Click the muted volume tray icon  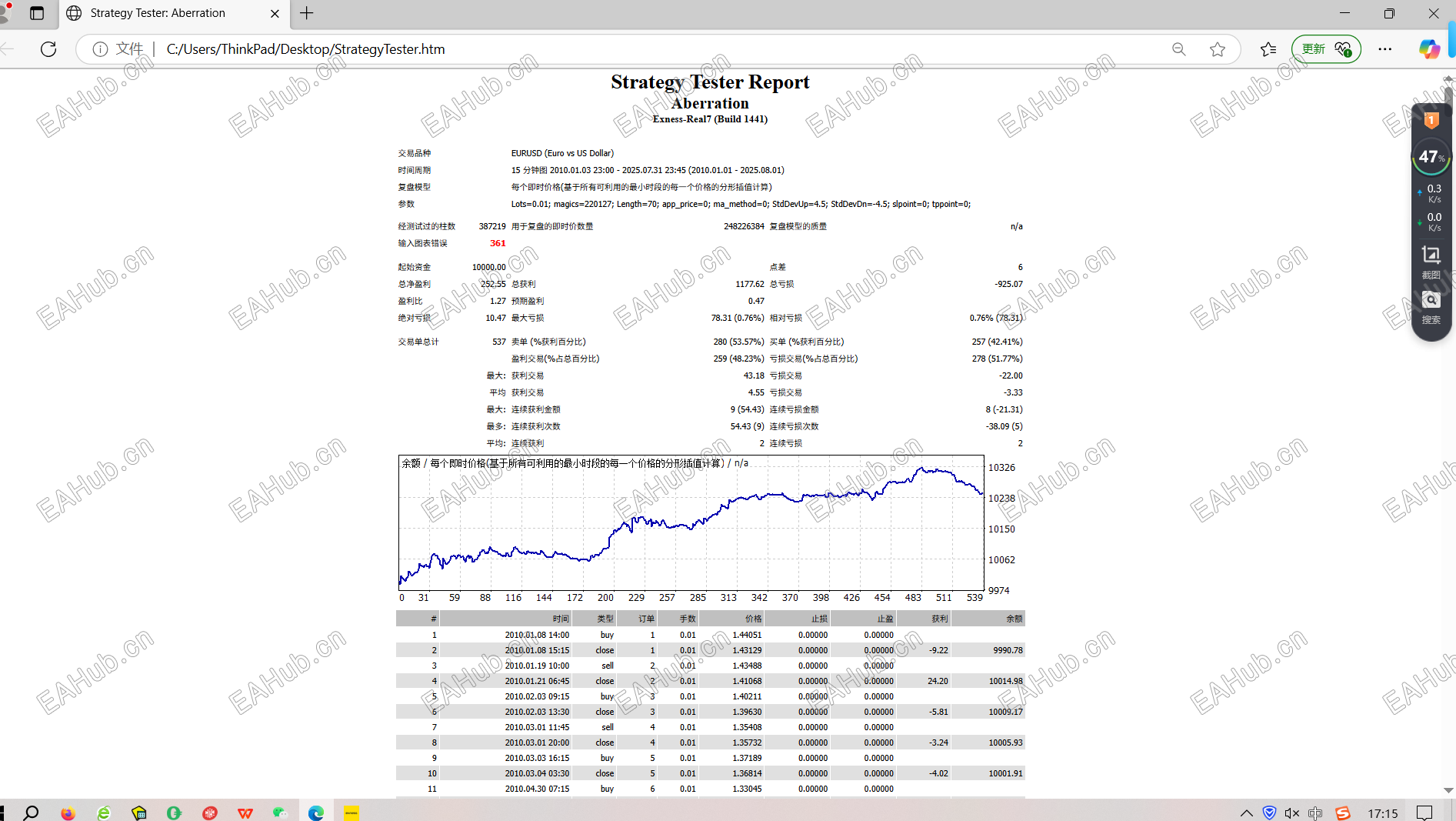(1292, 813)
